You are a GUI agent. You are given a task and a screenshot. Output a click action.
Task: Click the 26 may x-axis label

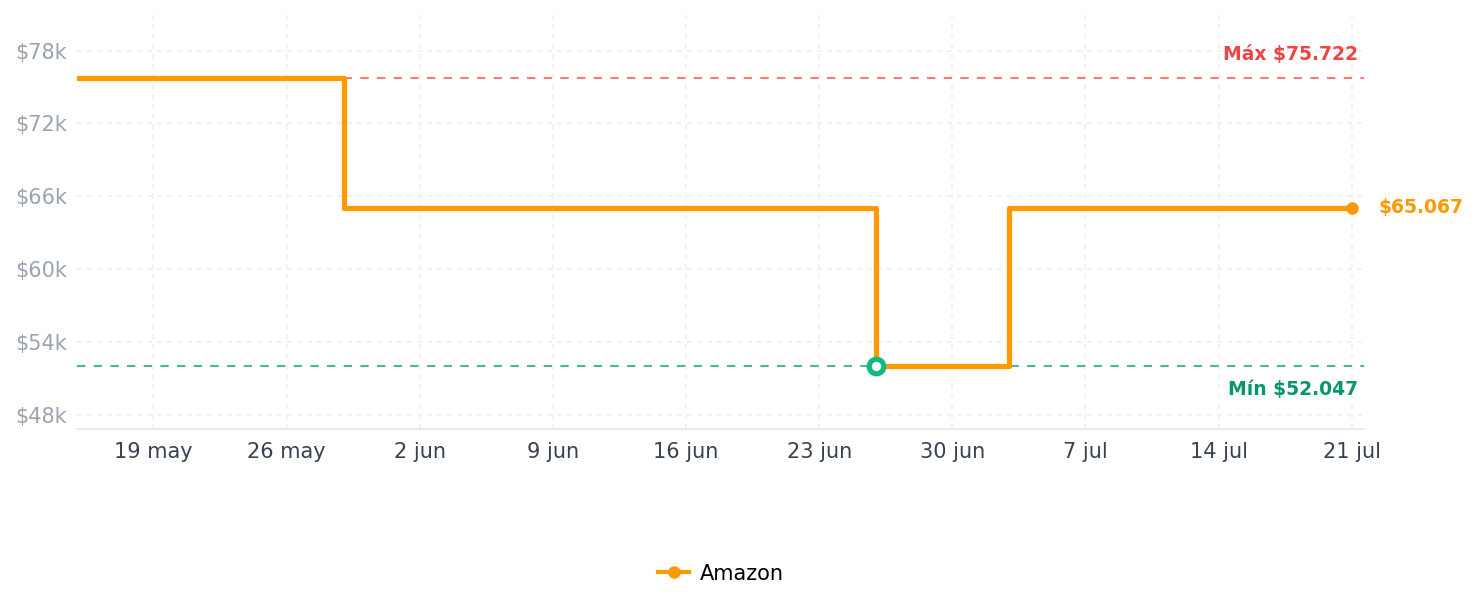click(x=286, y=451)
